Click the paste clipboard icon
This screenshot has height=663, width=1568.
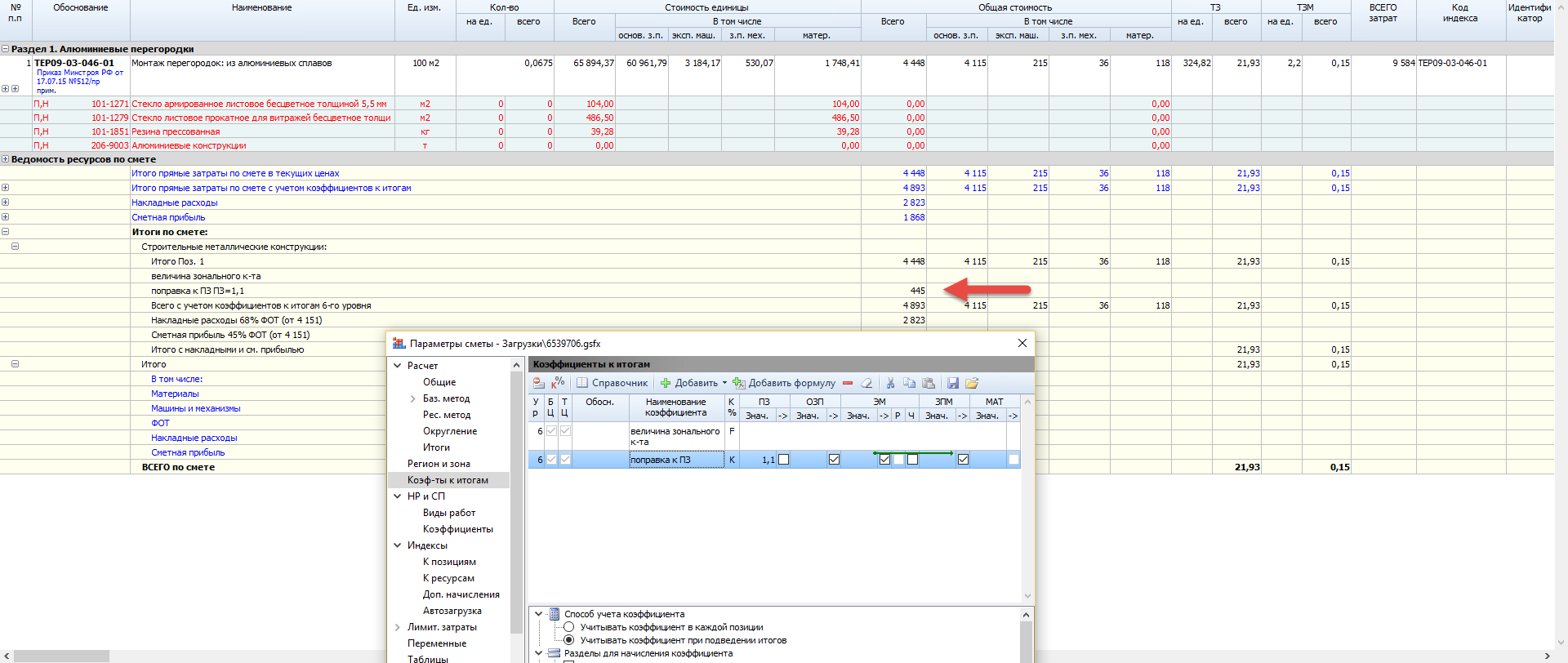tap(929, 383)
